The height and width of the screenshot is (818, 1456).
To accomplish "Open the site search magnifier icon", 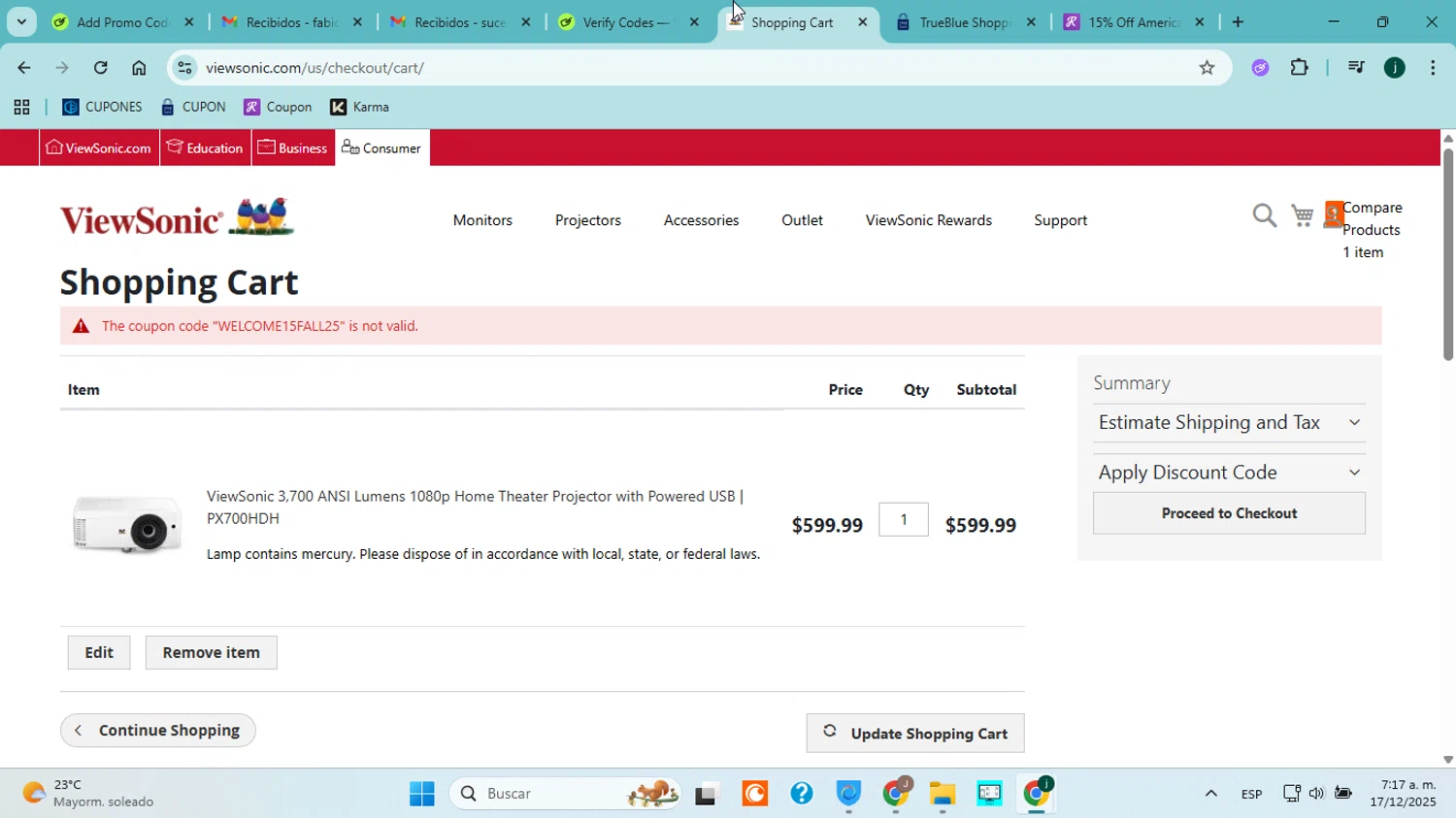I will point(1264,215).
